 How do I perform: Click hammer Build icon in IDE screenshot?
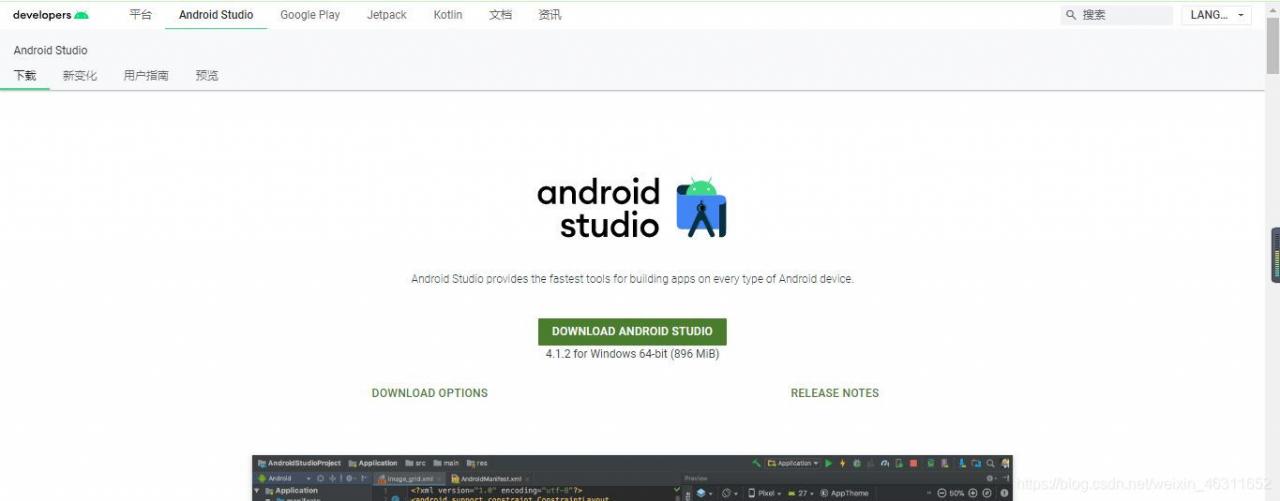click(x=757, y=463)
